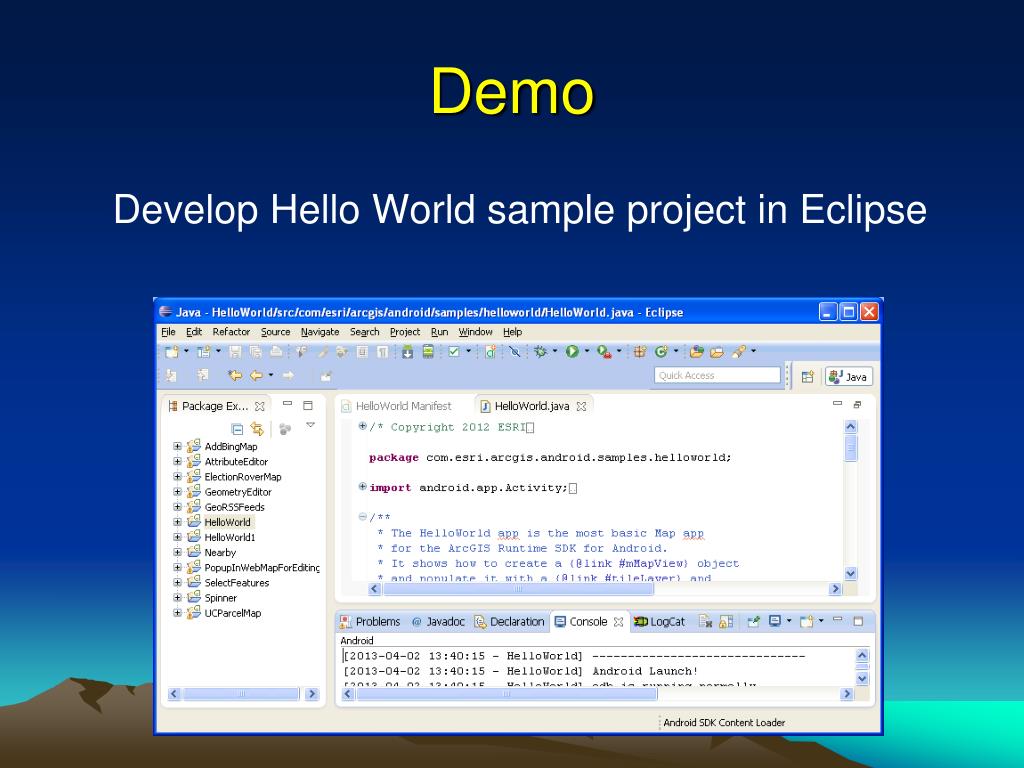The image size is (1024, 768).
Task: Click the Open Task folder icon
Action: (x=717, y=352)
